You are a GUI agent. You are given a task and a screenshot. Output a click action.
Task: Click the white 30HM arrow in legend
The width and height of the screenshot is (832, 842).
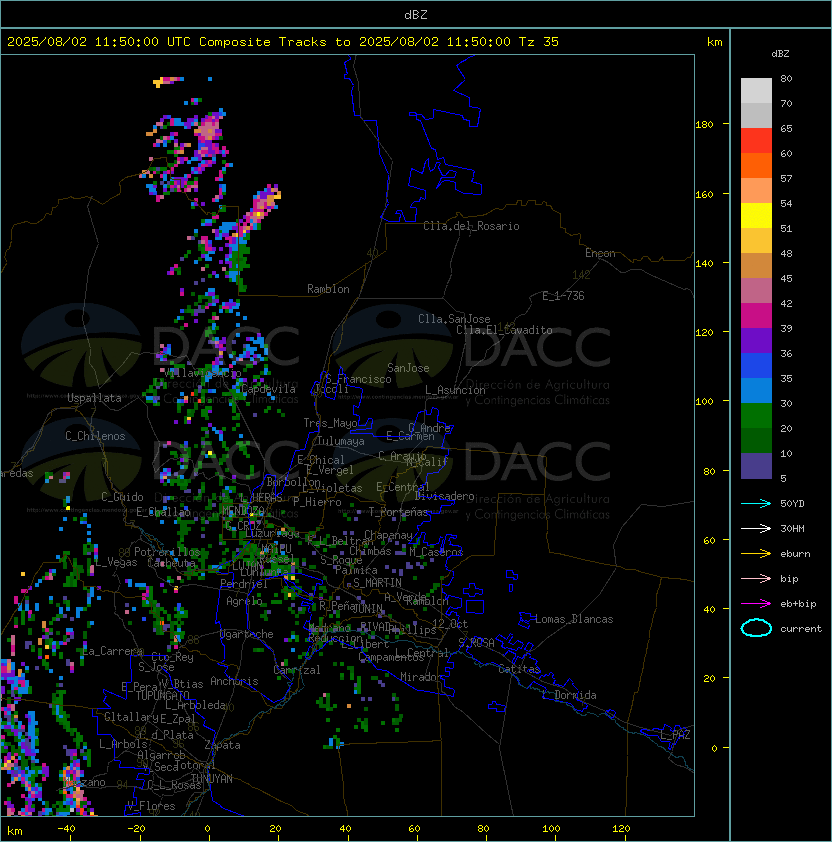(x=756, y=528)
